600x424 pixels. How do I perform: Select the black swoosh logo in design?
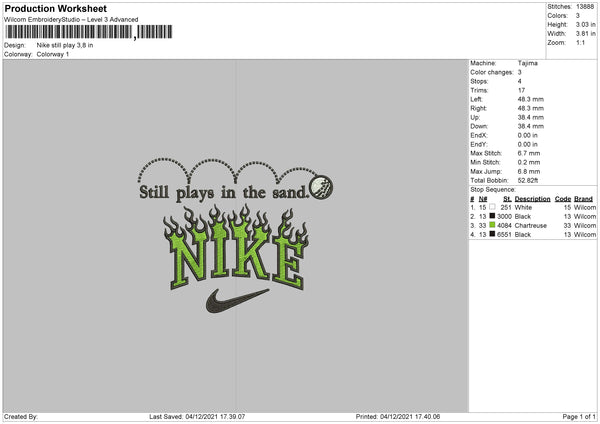[x=237, y=301]
